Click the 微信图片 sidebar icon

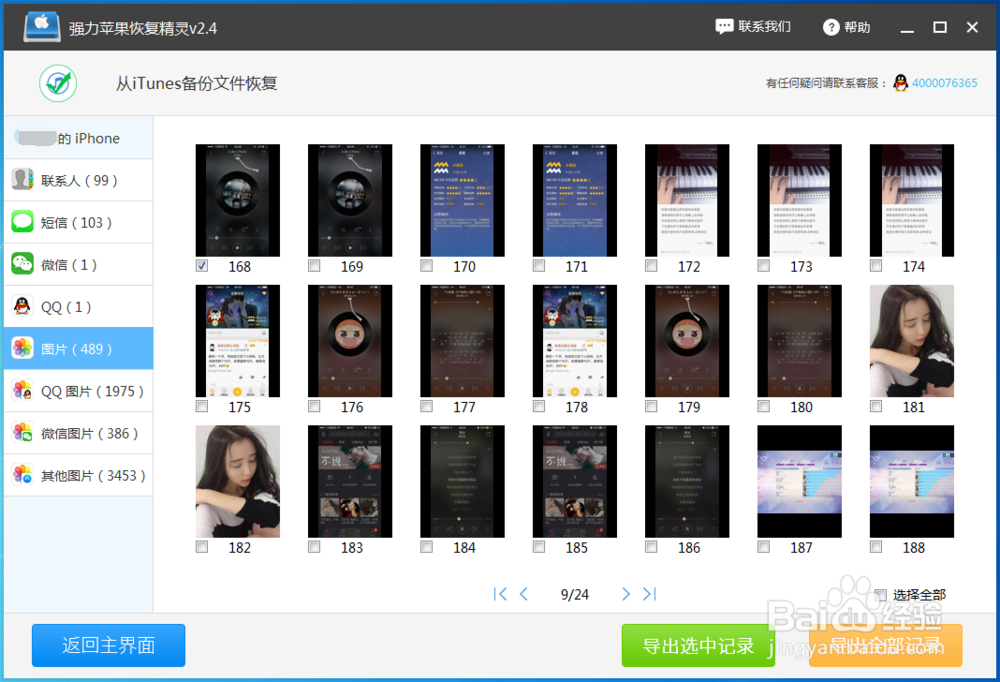(x=22, y=432)
